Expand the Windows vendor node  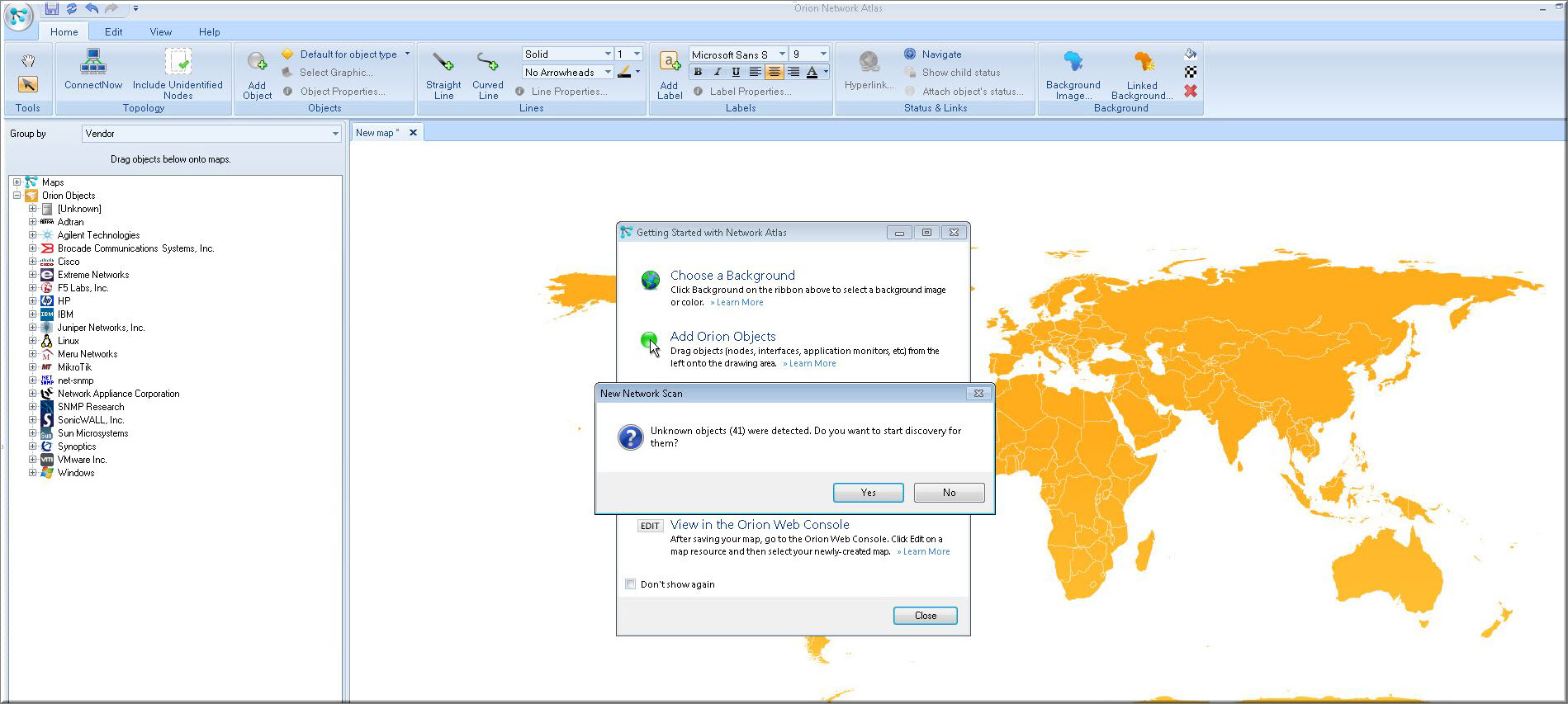[32, 473]
